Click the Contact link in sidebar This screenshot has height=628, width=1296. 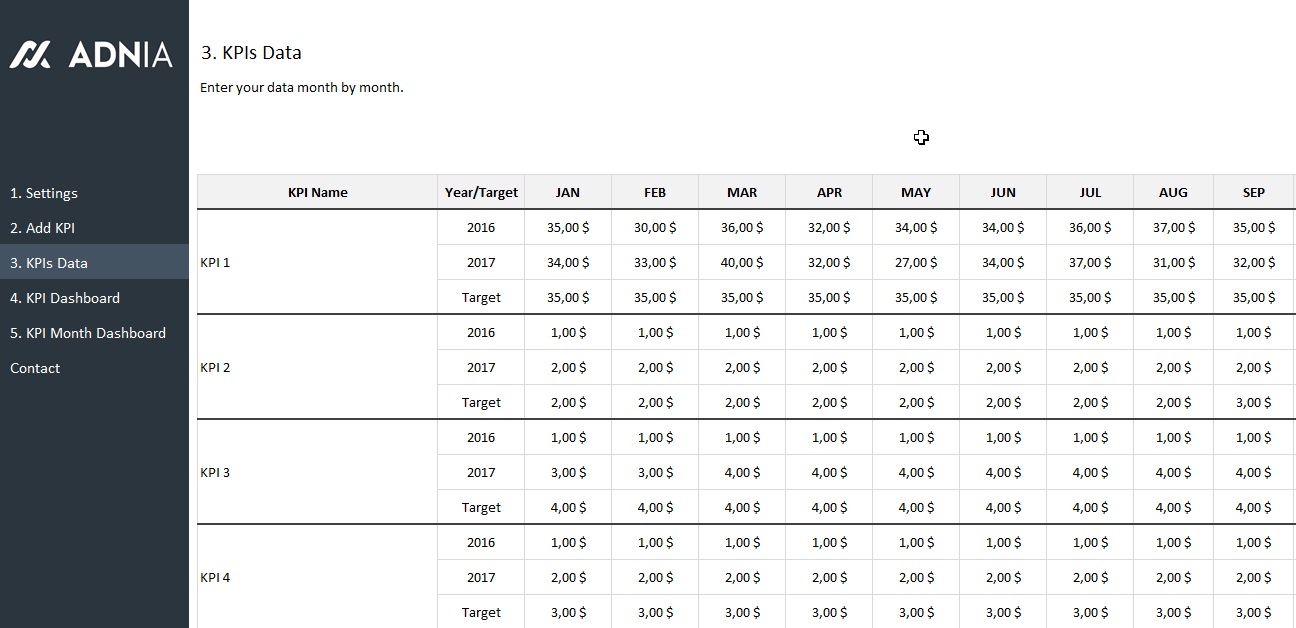coord(35,368)
